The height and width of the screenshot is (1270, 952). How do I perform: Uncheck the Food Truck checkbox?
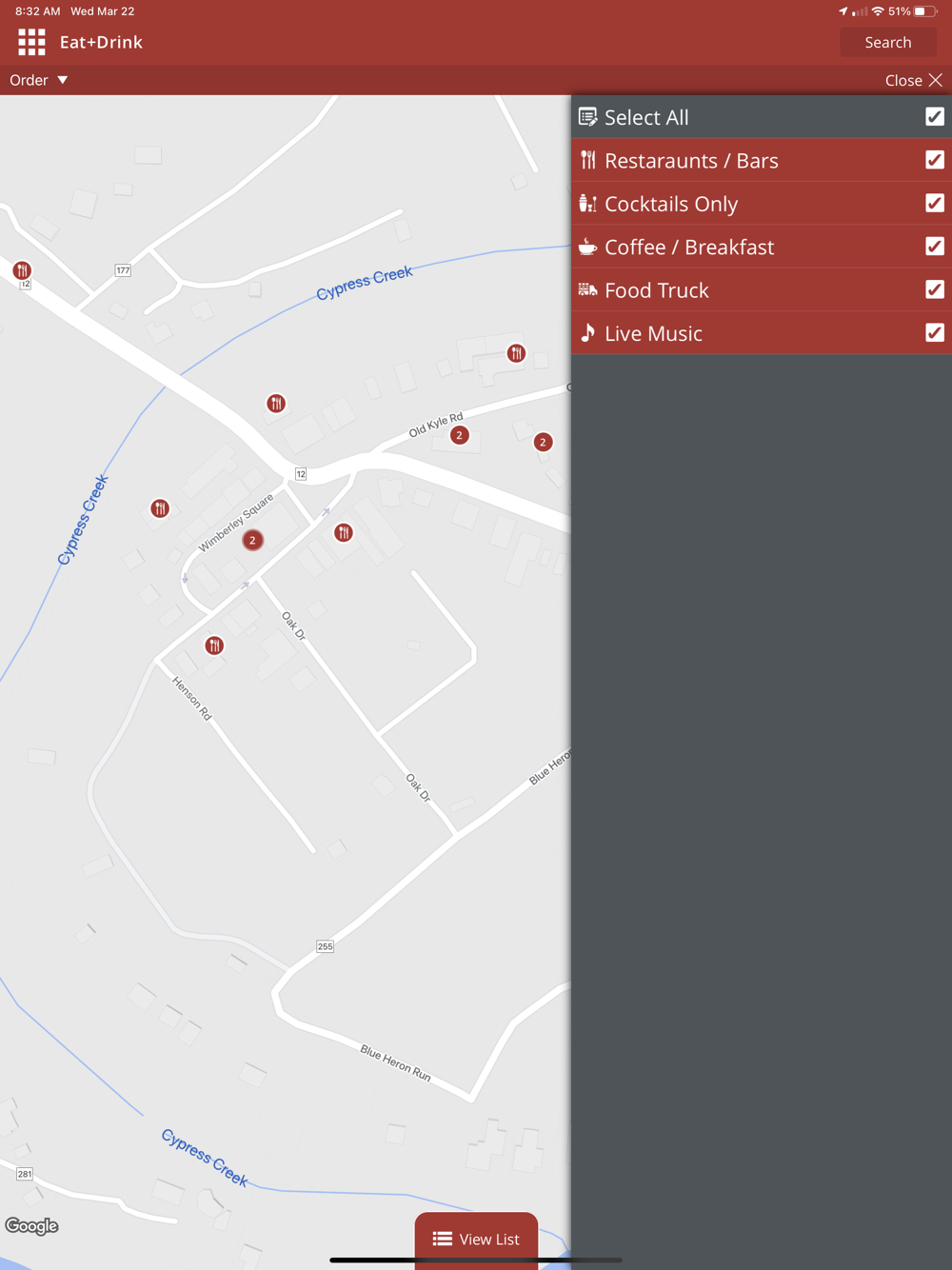pyautogui.click(x=935, y=289)
